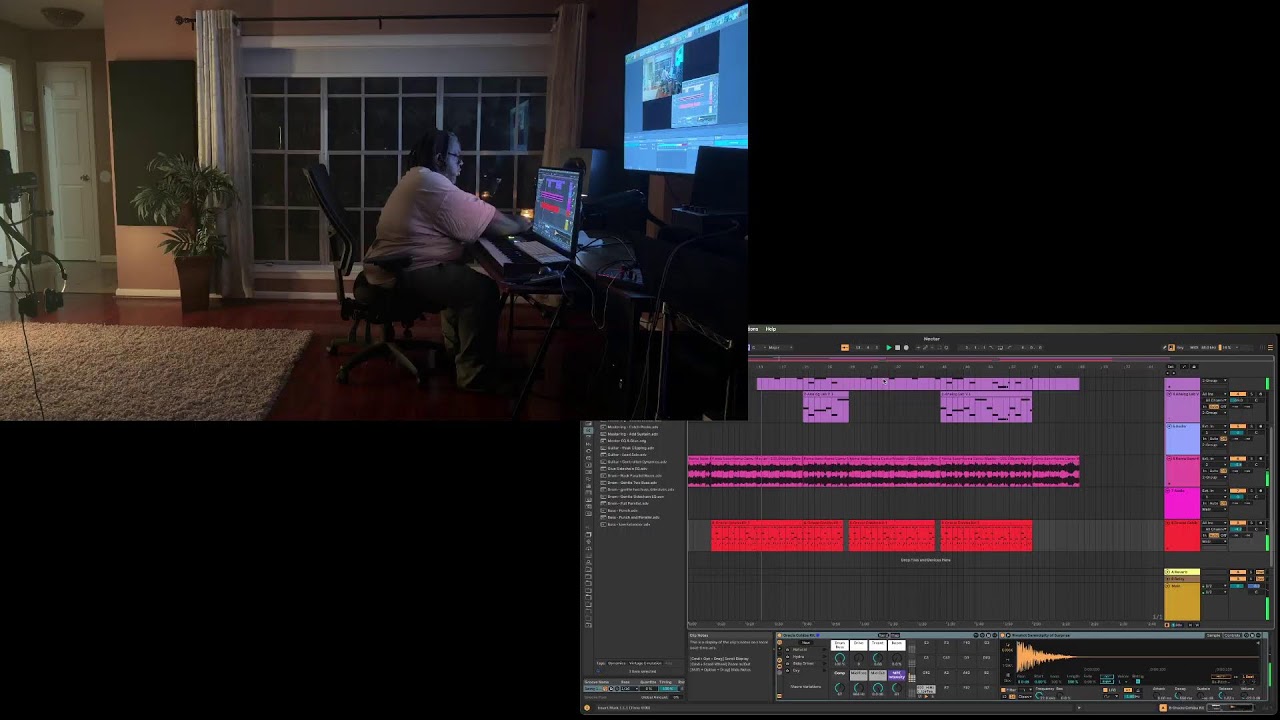The height and width of the screenshot is (720, 1280).
Task: Open Ext. In dropdown on 7 Audio track
Action: point(1214,490)
